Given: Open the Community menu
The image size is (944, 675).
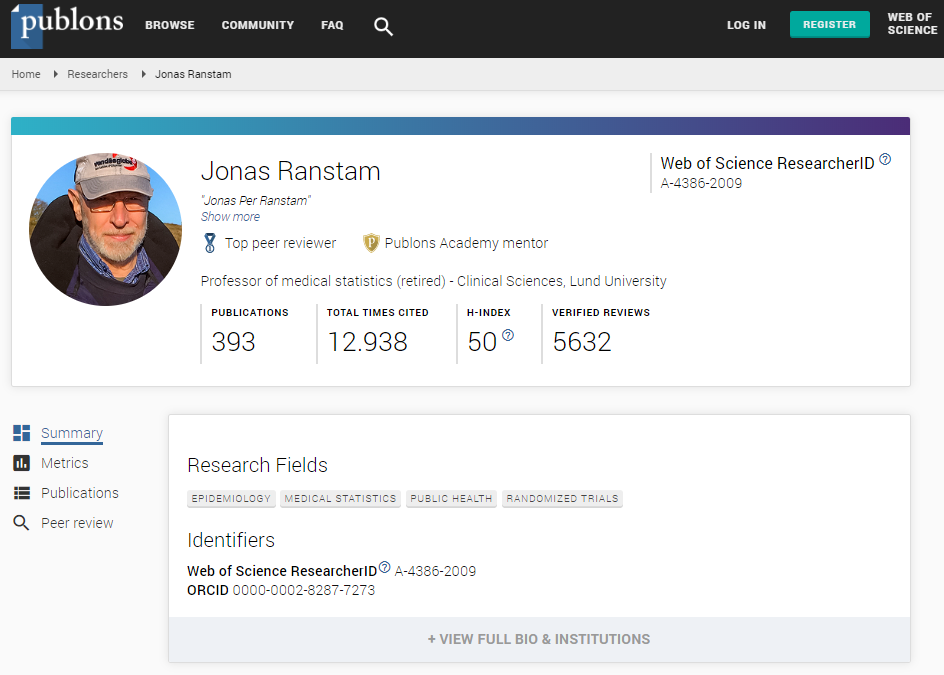Looking at the screenshot, I should pyautogui.click(x=258, y=25).
